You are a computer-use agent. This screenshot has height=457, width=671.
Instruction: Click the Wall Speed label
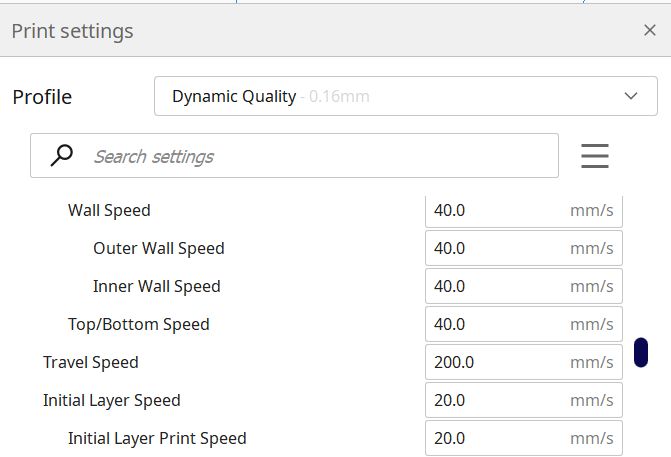pos(109,211)
